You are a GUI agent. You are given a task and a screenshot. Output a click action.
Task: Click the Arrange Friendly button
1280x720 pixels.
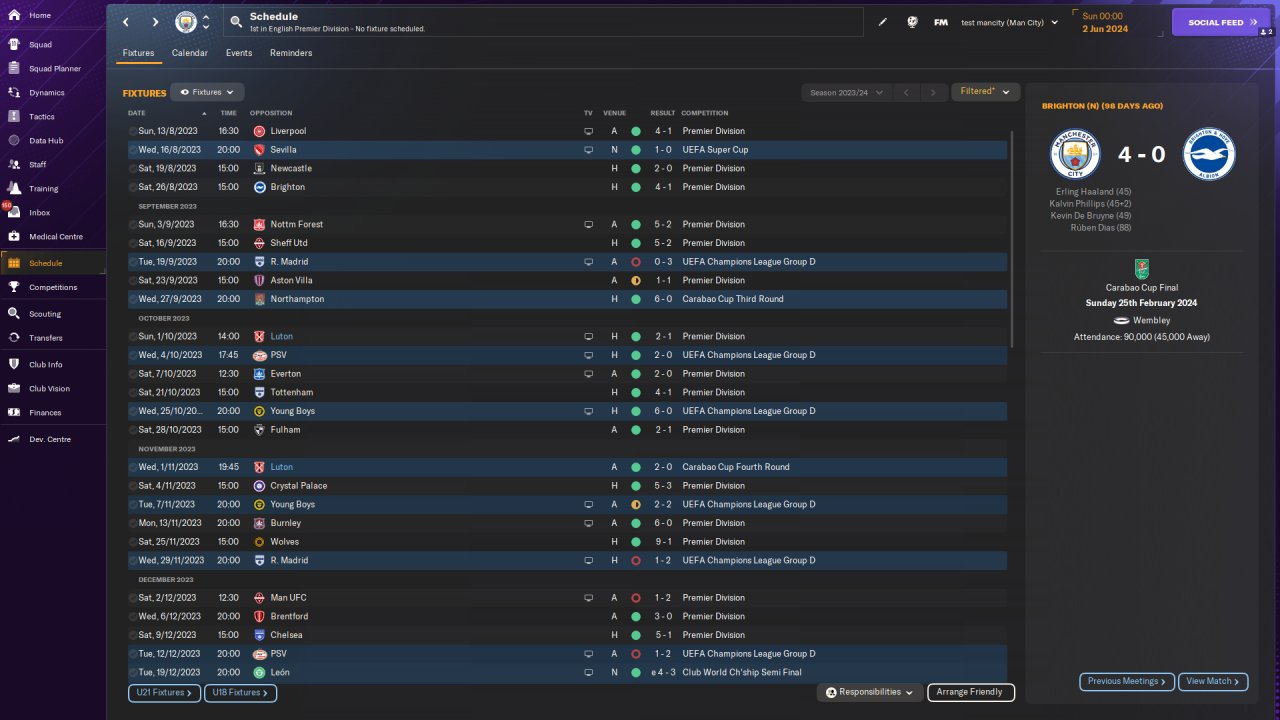click(971, 692)
